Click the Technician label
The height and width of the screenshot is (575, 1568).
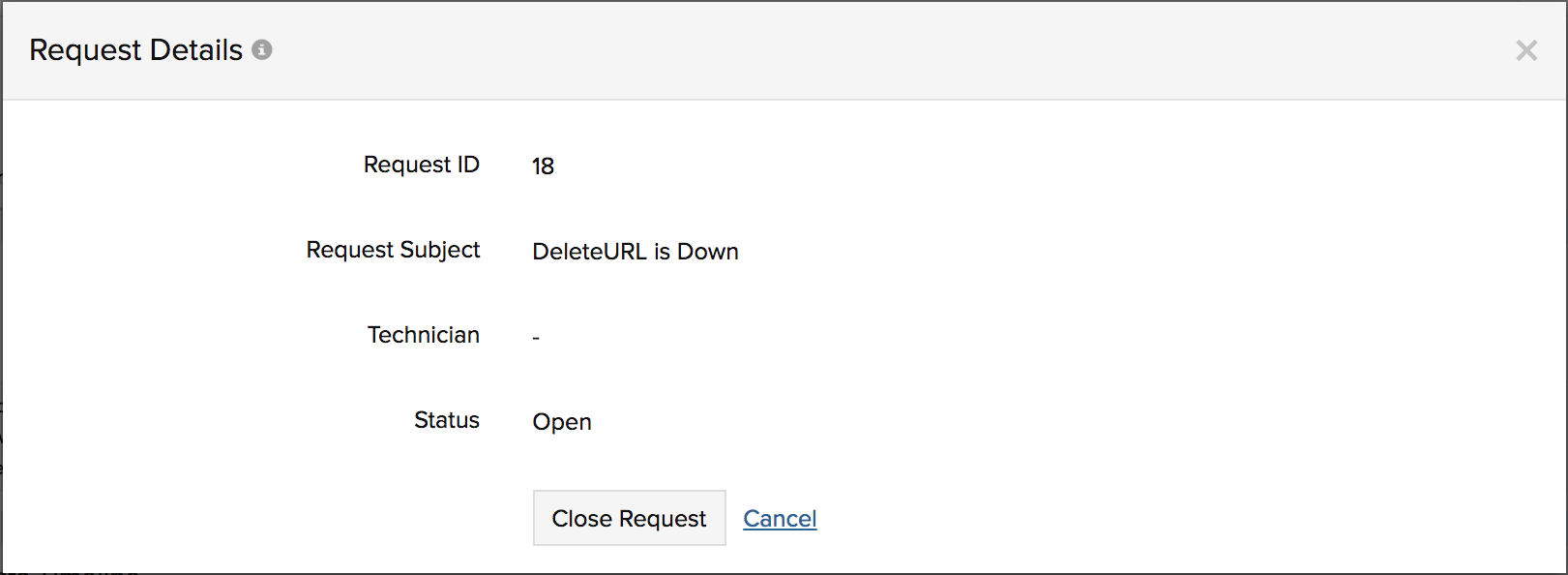(x=423, y=335)
